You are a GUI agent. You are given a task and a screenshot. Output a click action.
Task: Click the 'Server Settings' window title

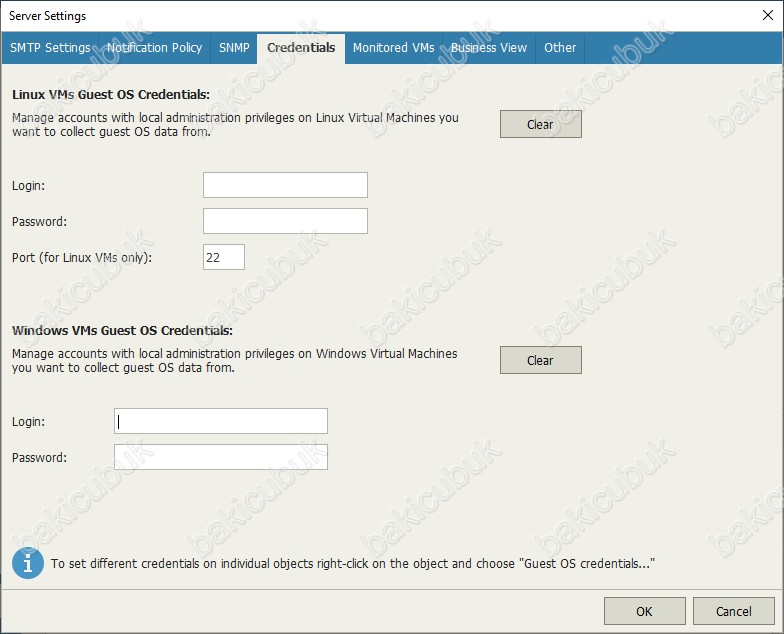coord(48,16)
